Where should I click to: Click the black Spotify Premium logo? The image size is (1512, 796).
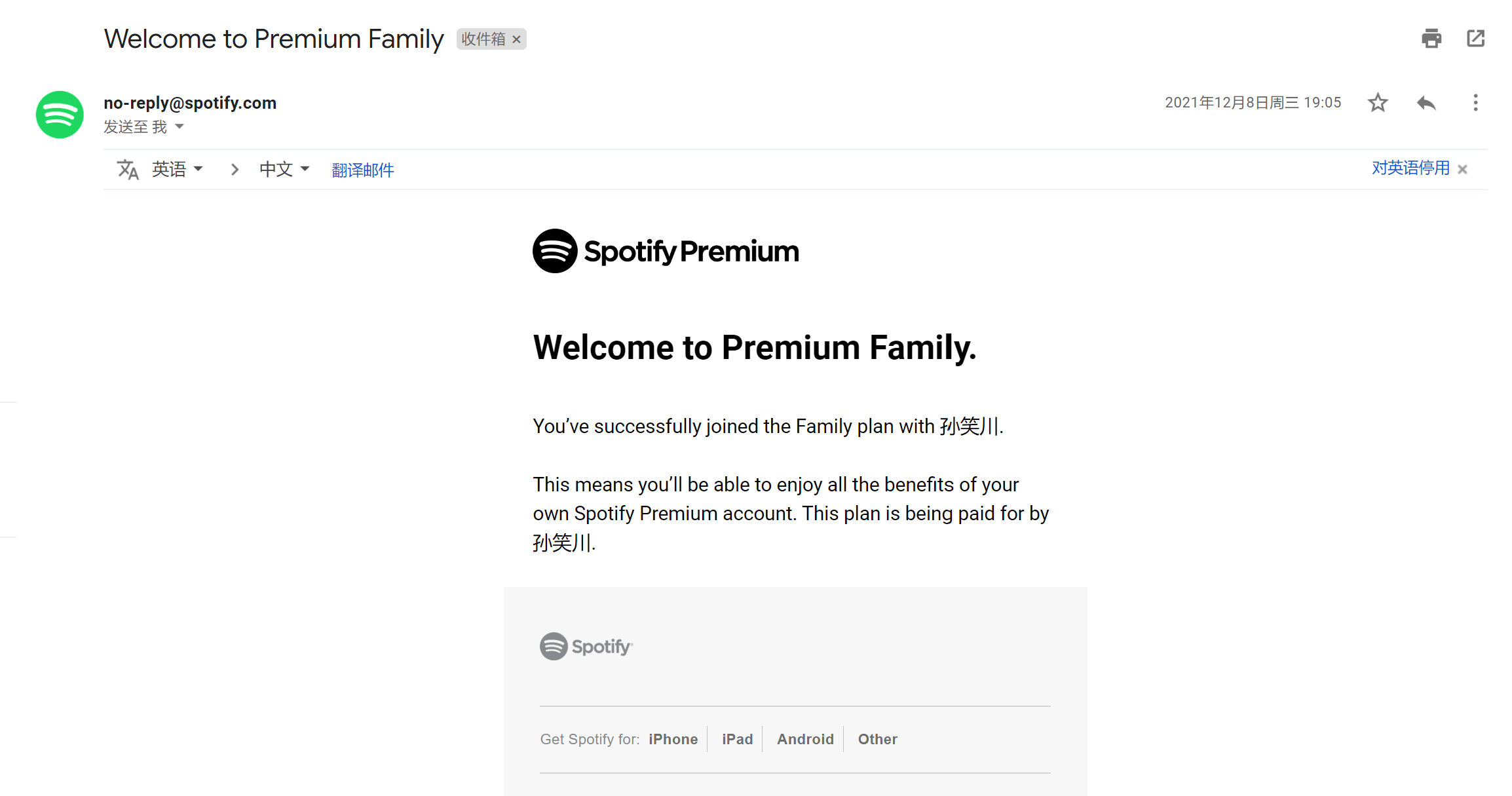pyautogui.click(x=666, y=251)
